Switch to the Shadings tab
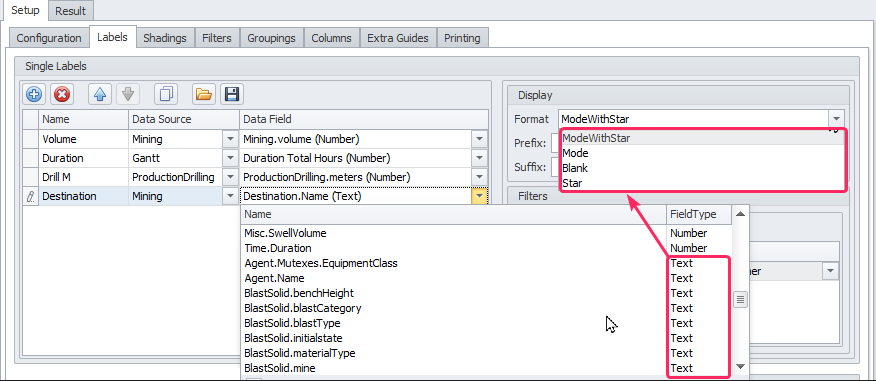Screen dimensions: 876x381 pyautogui.click(x=165, y=38)
